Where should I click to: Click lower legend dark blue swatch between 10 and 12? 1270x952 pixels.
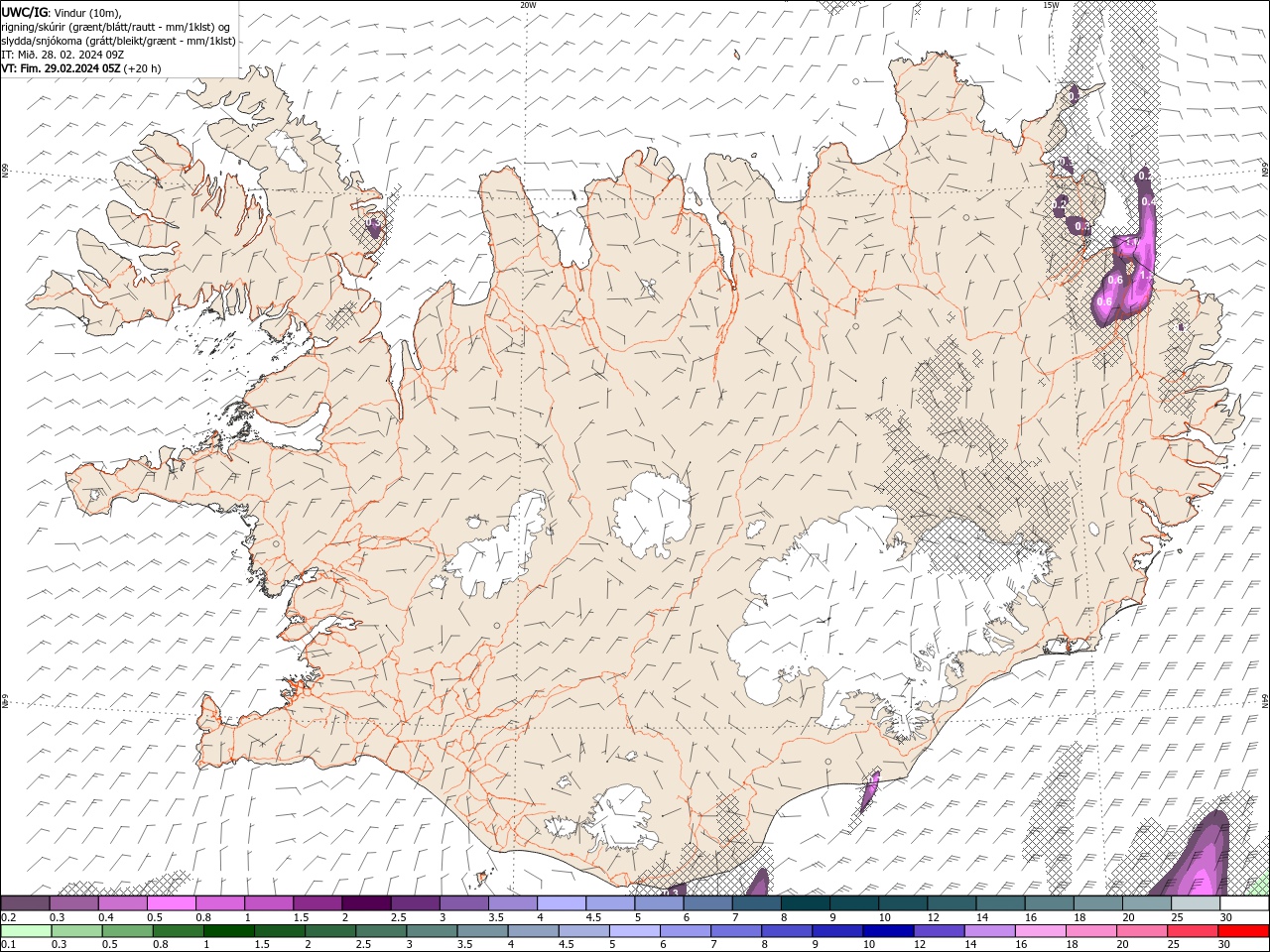point(889,931)
